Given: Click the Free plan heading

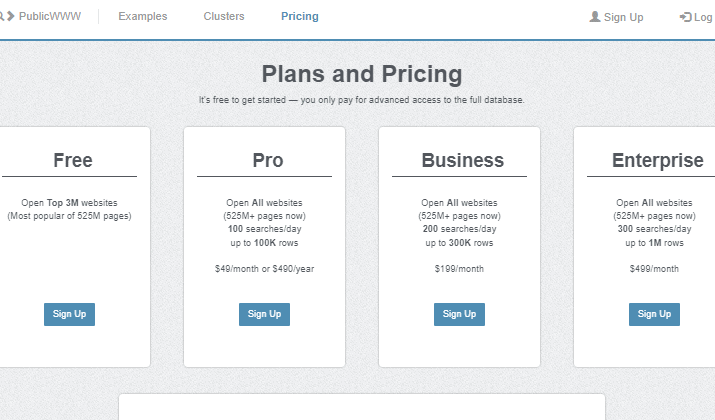Looking at the screenshot, I should (x=73, y=161).
